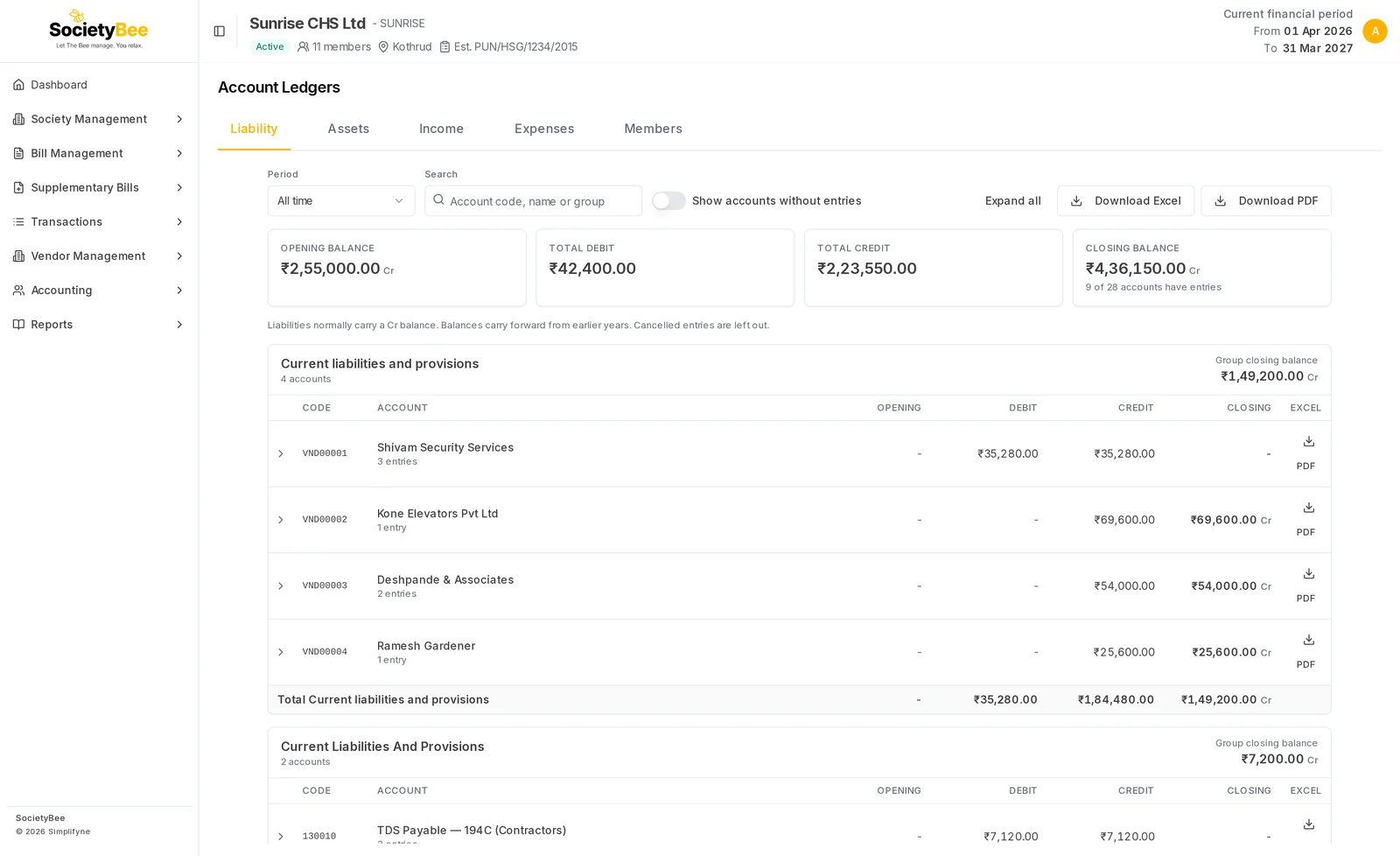Image resolution: width=1400 pixels, height=856 pixels.
Task: Download PDF for Ramesh Gardener
Action: click(x=1305, y=664)
